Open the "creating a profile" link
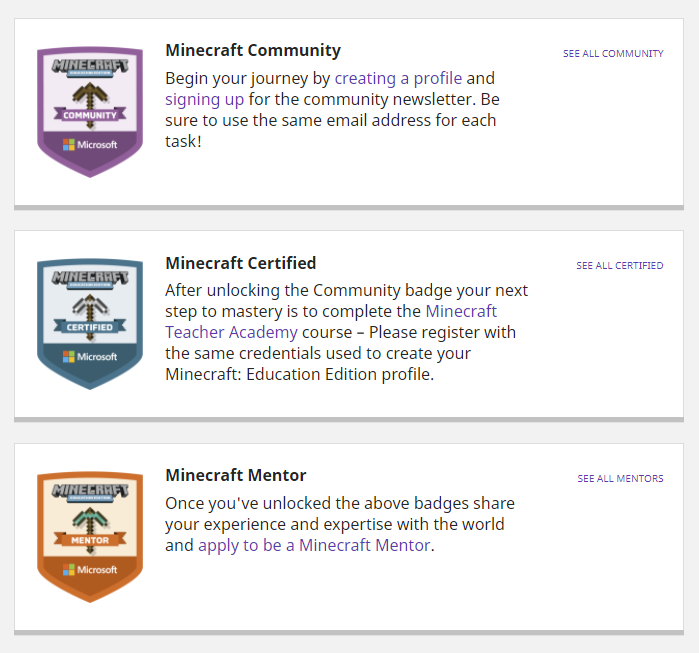The height and width of the screenshot is (653, 699). 398,78
